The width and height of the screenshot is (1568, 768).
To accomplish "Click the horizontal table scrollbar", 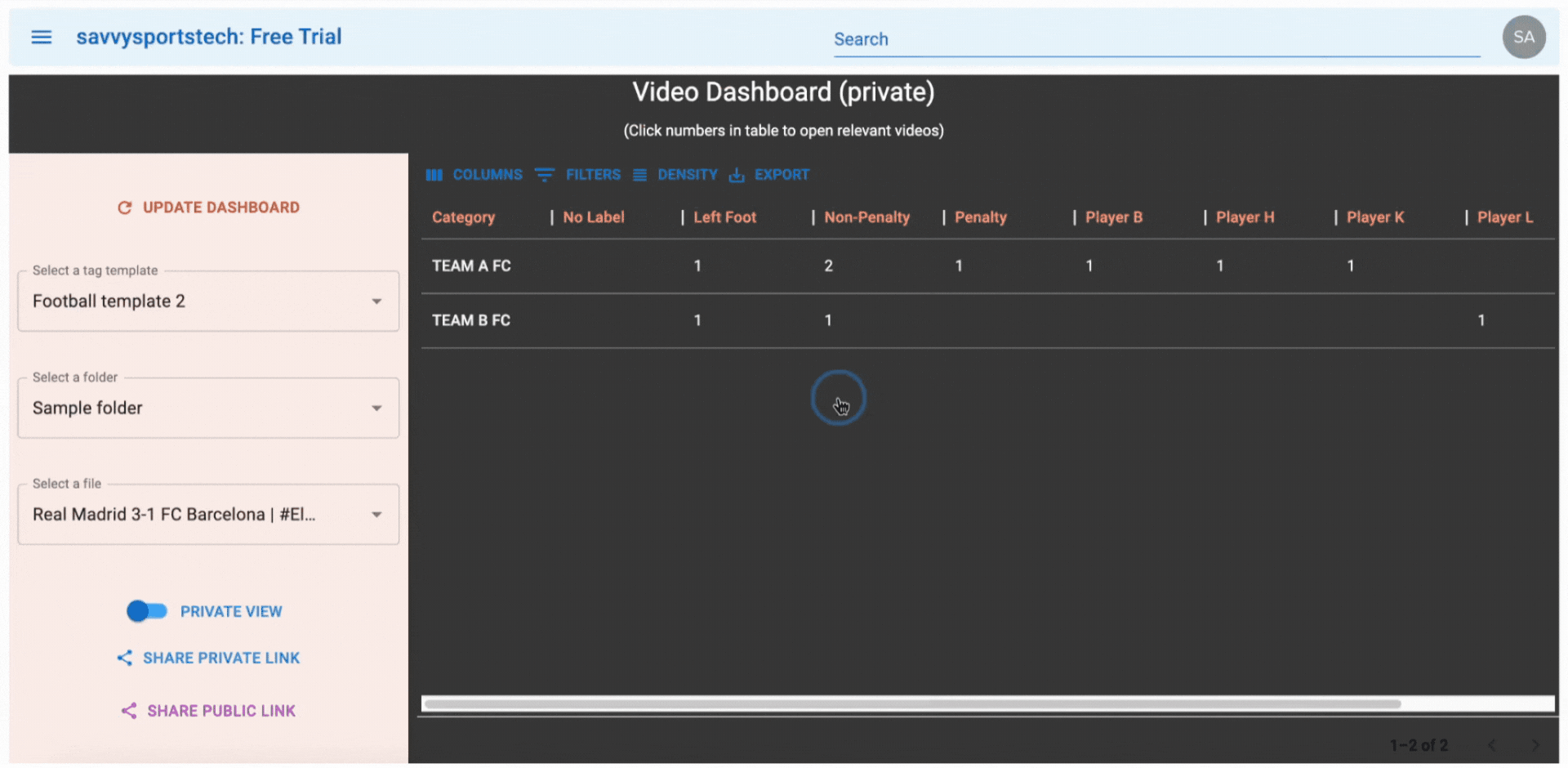I will pos(912,704).
